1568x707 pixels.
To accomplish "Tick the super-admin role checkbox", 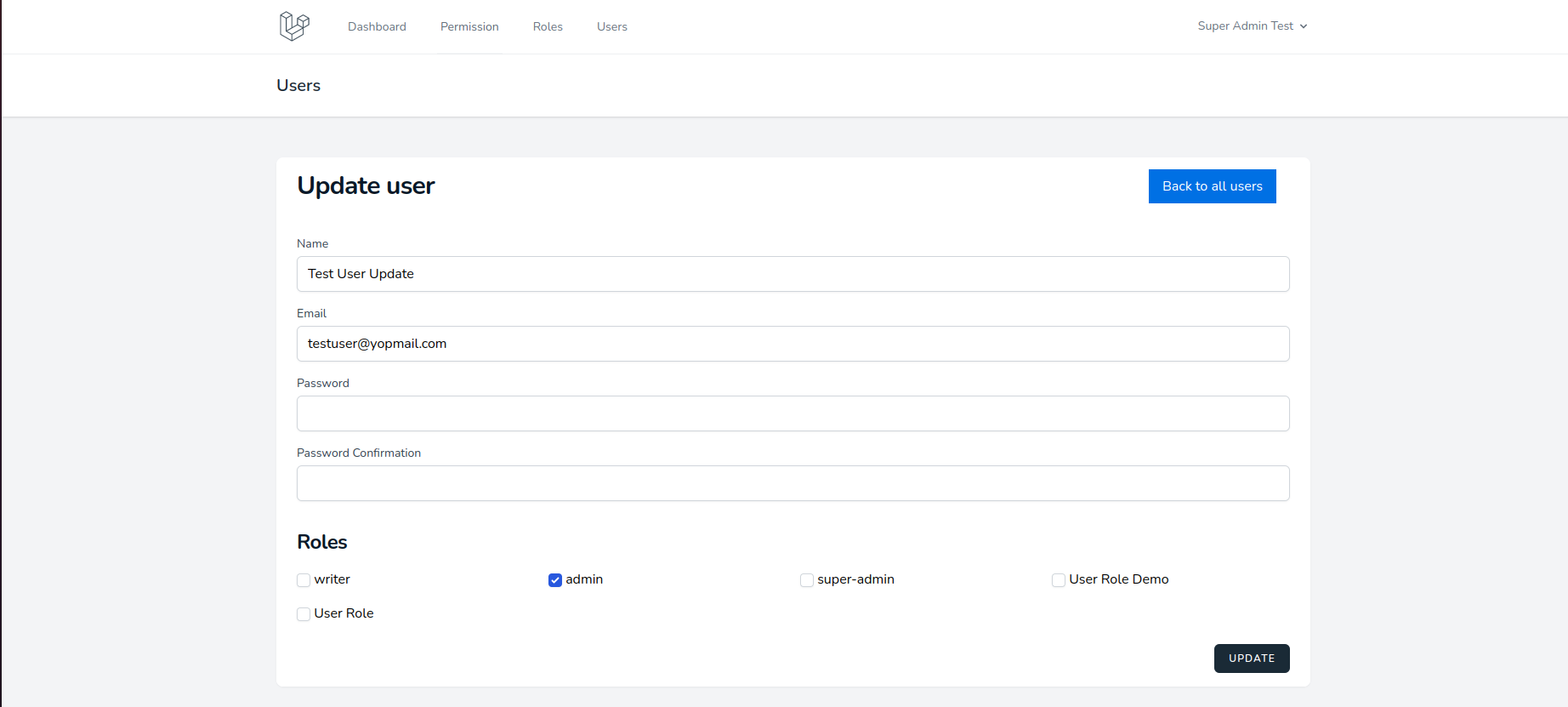I will (807, 580).
